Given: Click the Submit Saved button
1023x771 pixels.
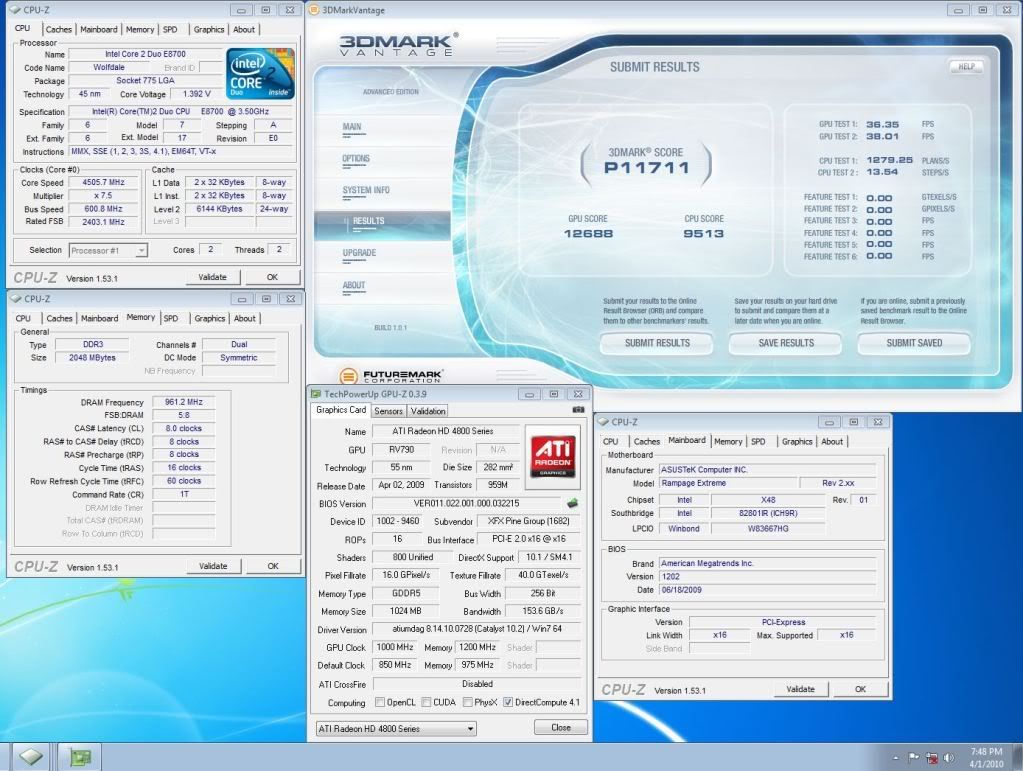Looking at the screenshot, I should [914, 343].
